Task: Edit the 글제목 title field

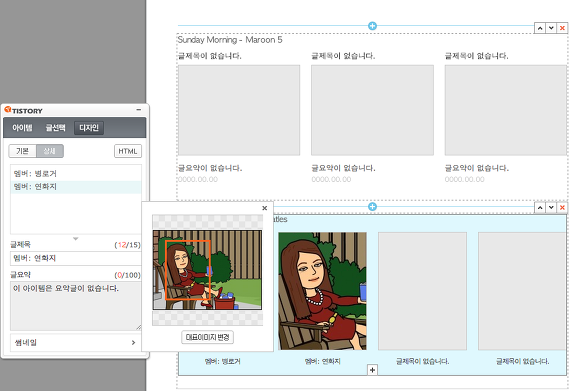Action: (75, 258)
